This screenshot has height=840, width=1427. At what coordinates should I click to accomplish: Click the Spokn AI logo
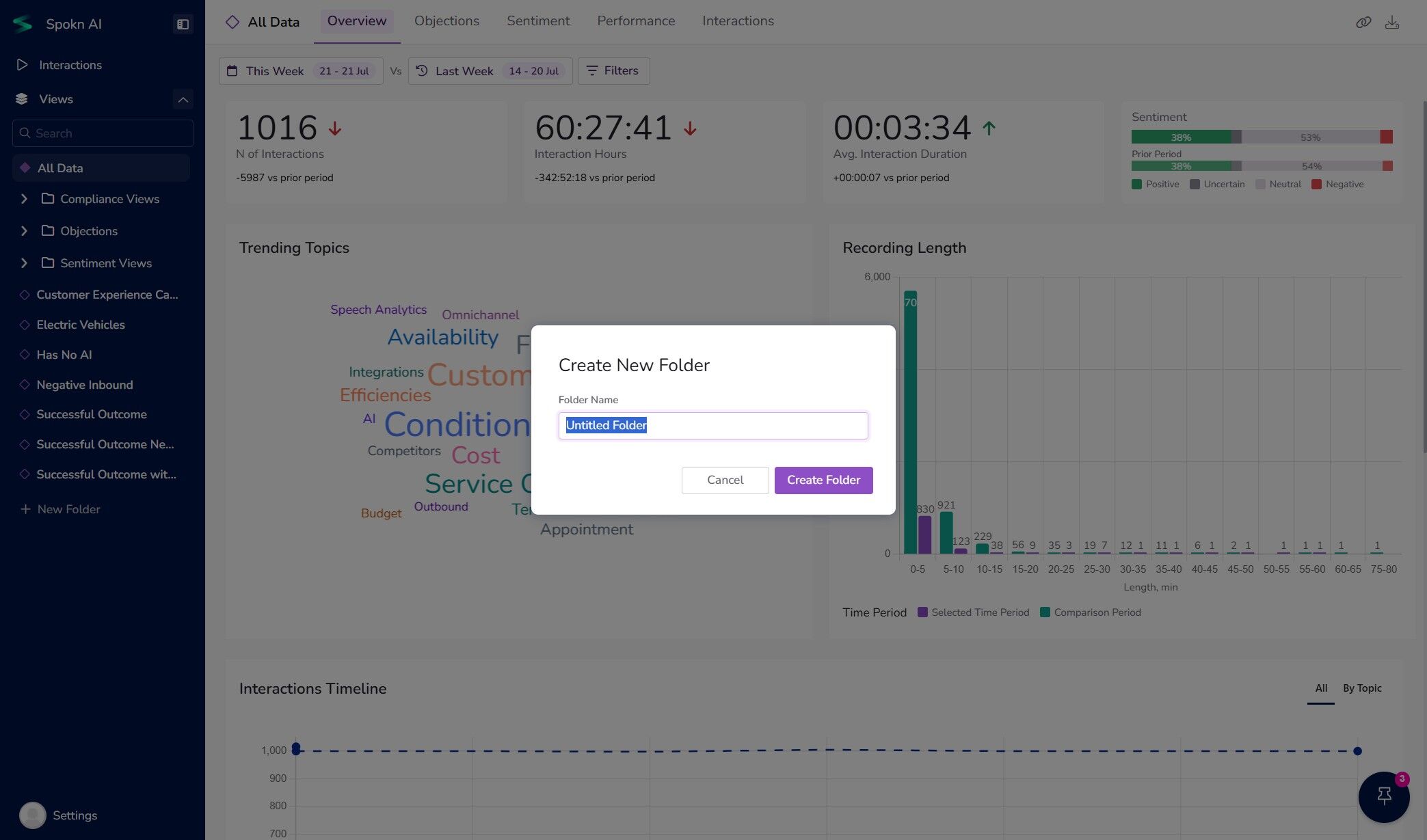(23, 24)
